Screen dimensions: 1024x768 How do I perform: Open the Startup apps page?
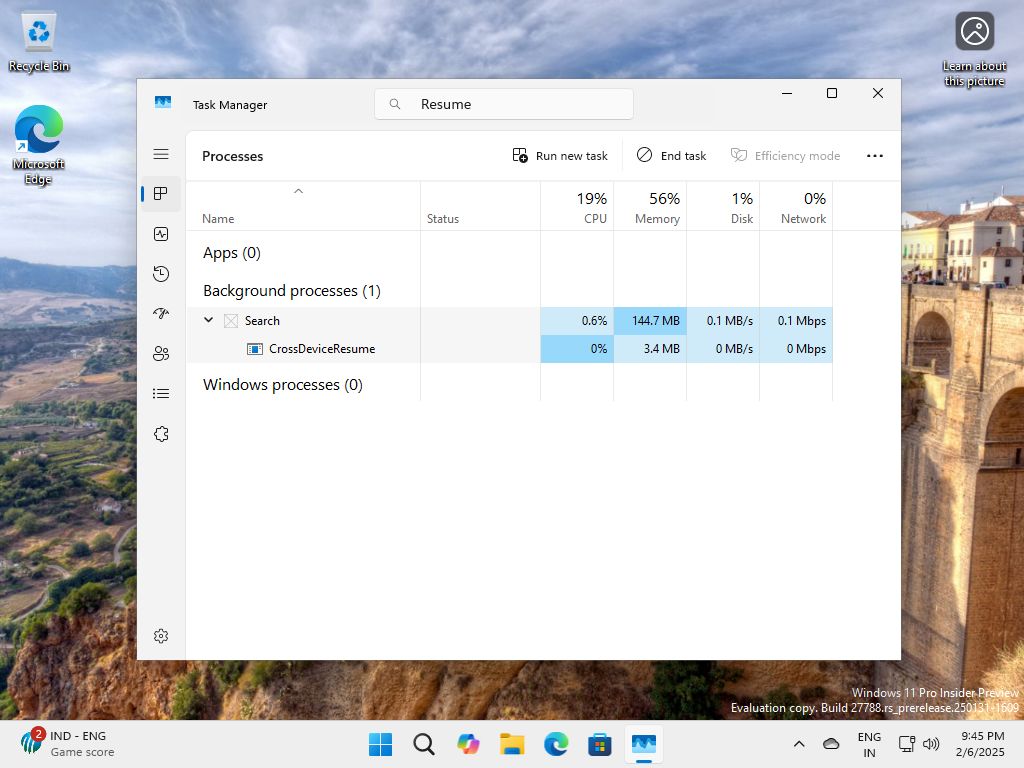click(x=161, y=313)
